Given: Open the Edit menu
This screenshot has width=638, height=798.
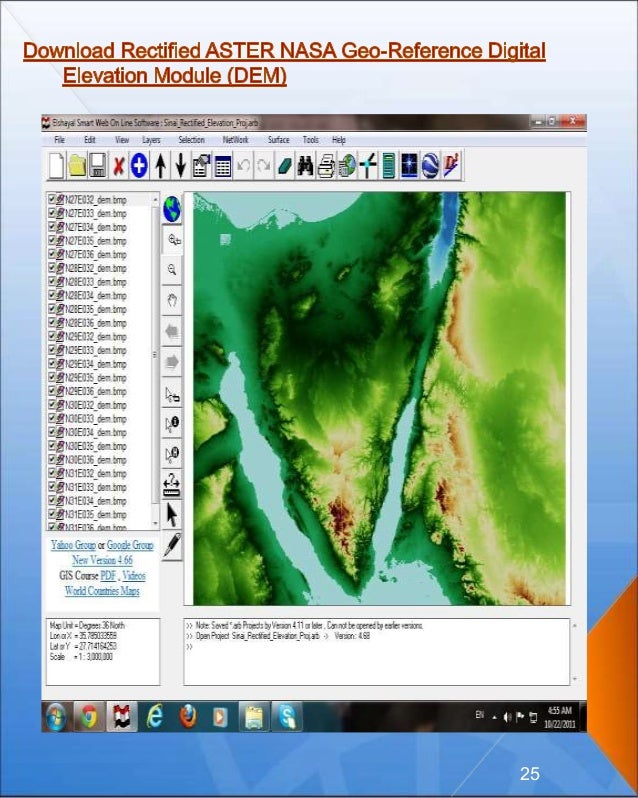Looking at the screenshot, I should click(90, 139).
